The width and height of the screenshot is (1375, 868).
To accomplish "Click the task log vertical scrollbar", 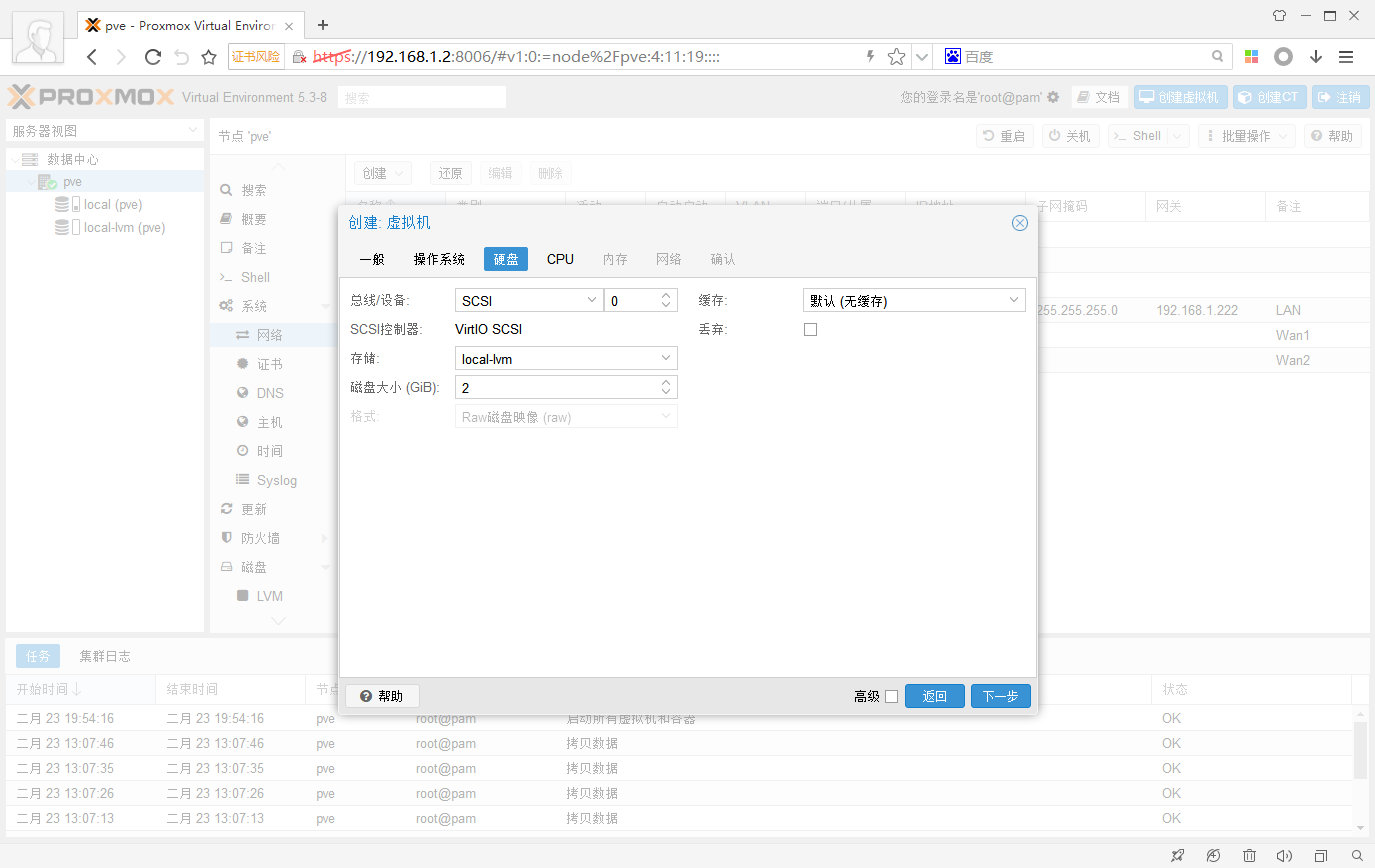I will (1360, 750).
